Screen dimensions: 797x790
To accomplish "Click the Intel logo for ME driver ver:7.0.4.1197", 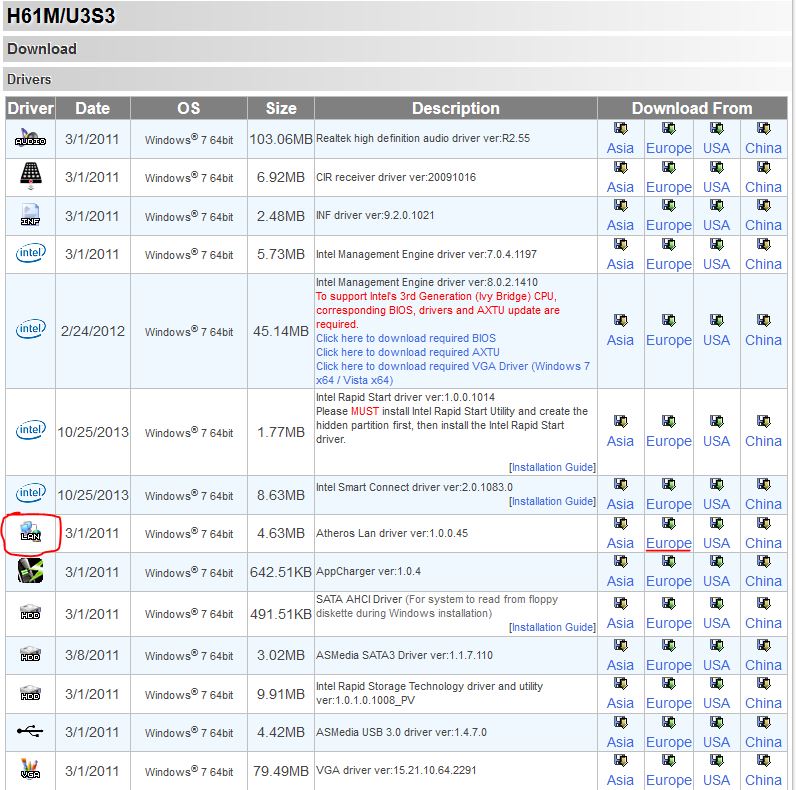I will [x=30, y=253].
